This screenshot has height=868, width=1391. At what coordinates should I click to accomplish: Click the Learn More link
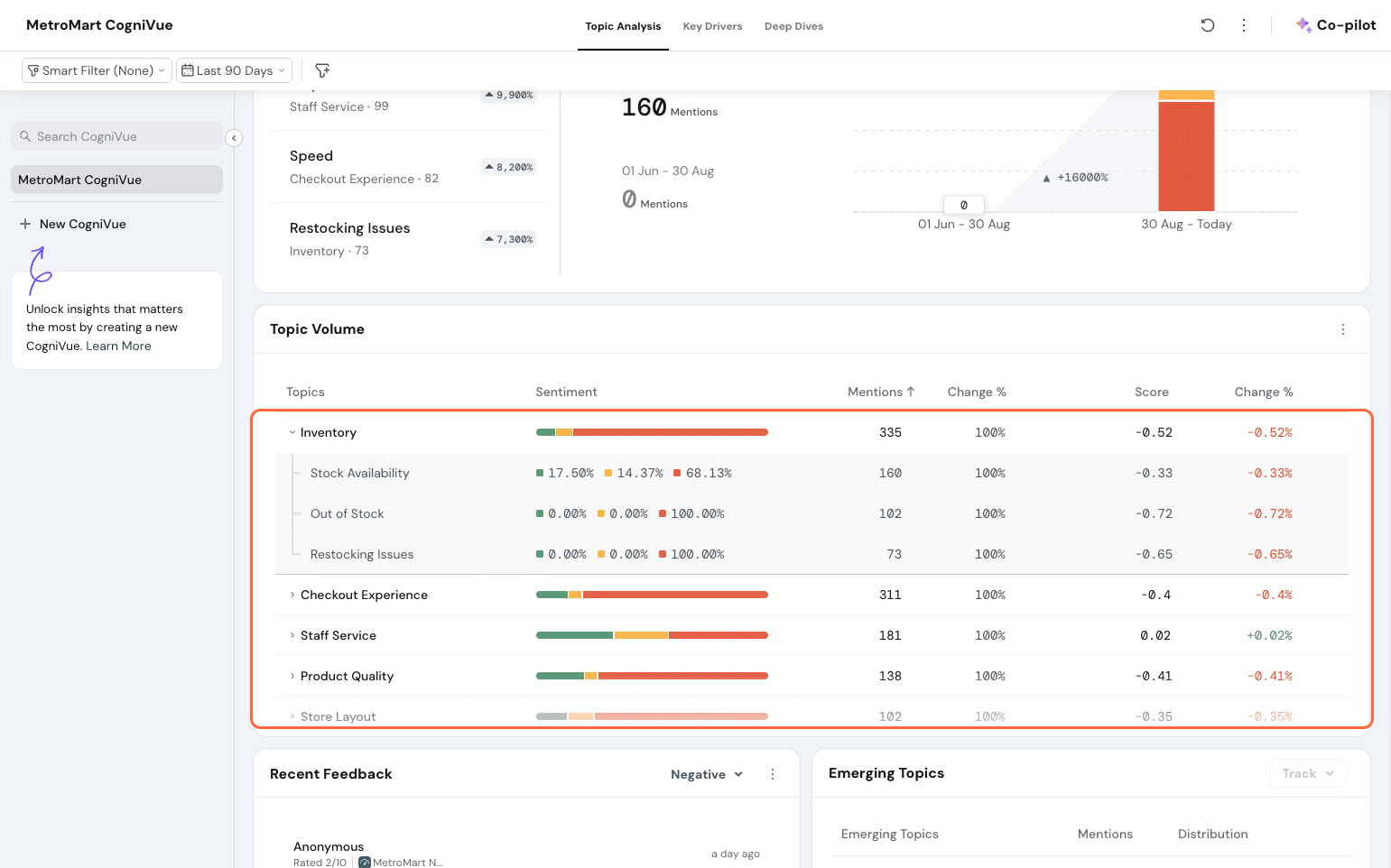pos(118,346)
